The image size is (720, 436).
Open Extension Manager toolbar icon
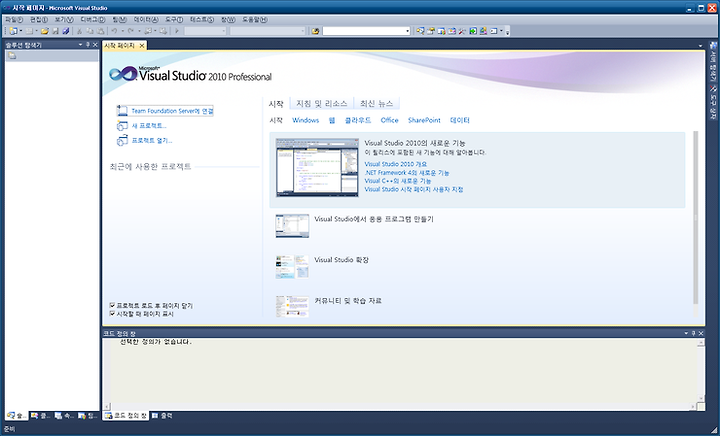483,31
